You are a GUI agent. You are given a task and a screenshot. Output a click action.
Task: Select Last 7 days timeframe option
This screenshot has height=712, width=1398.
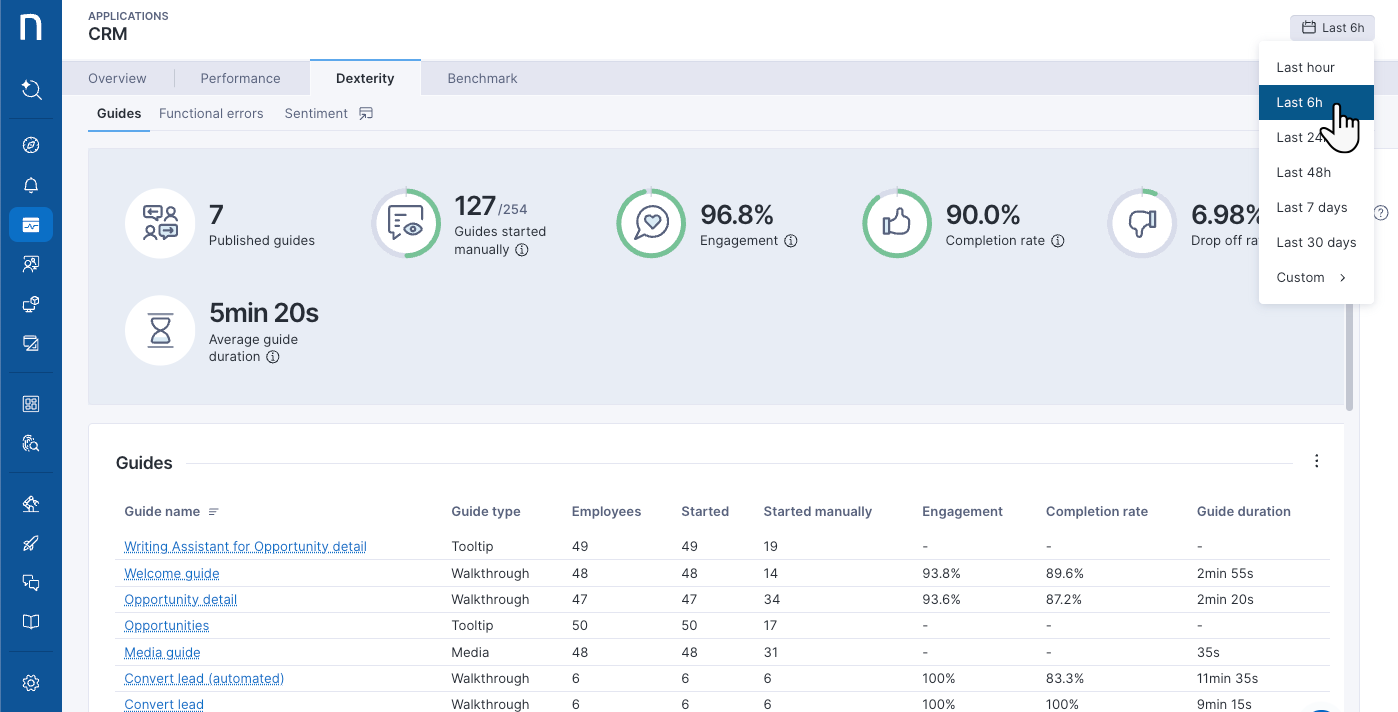[x=1311, y=207]
